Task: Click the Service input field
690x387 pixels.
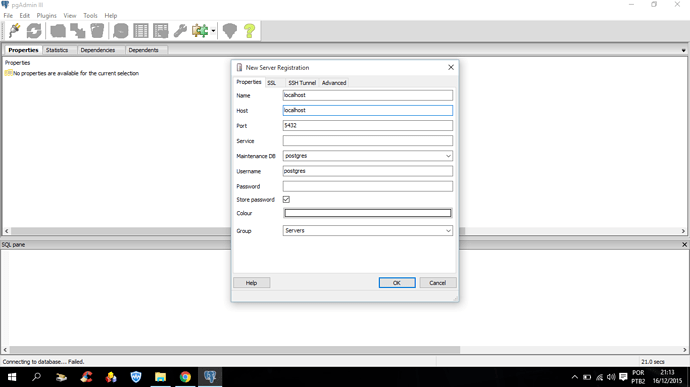Action: (367, 141)
